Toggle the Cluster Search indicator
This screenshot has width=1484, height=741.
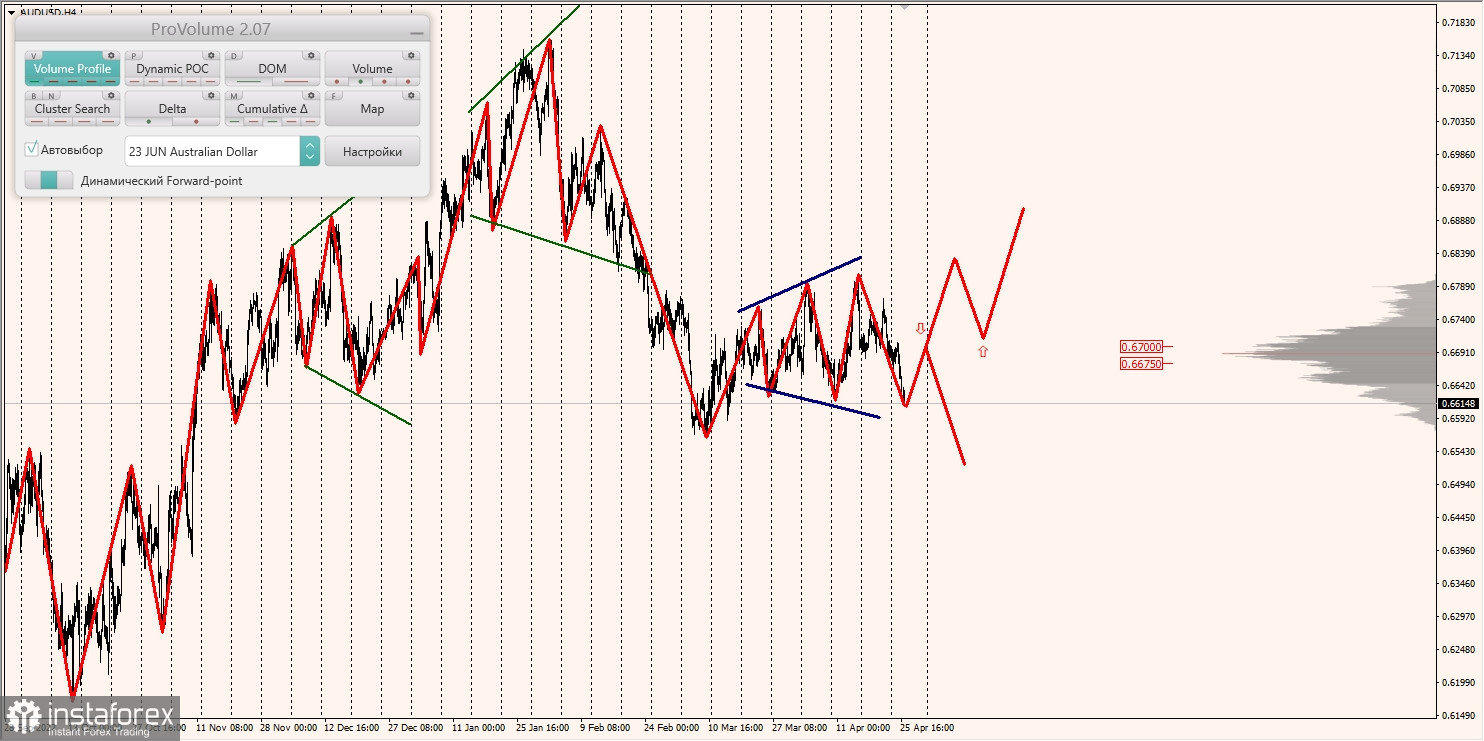tap(72, 108)
